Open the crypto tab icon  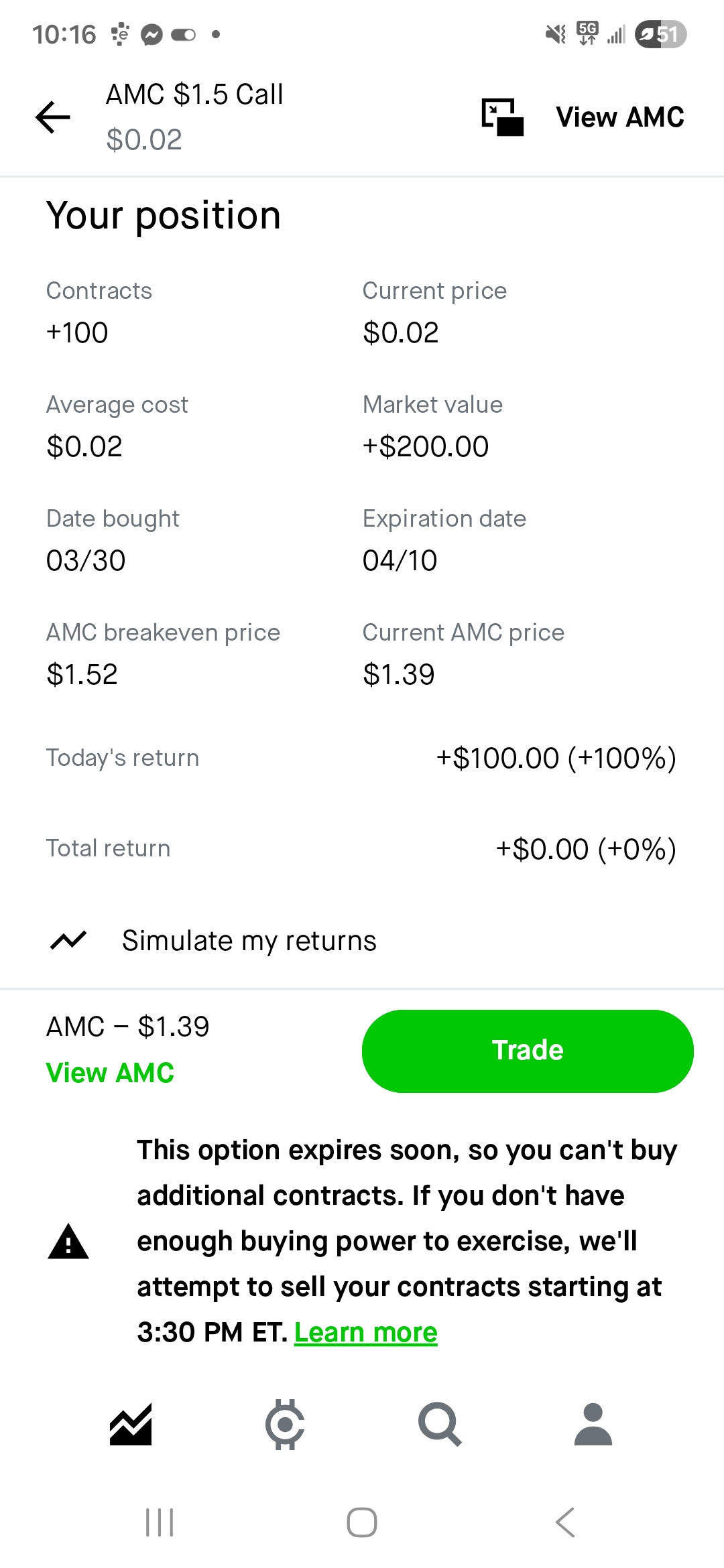click(x=285, y=1423)
